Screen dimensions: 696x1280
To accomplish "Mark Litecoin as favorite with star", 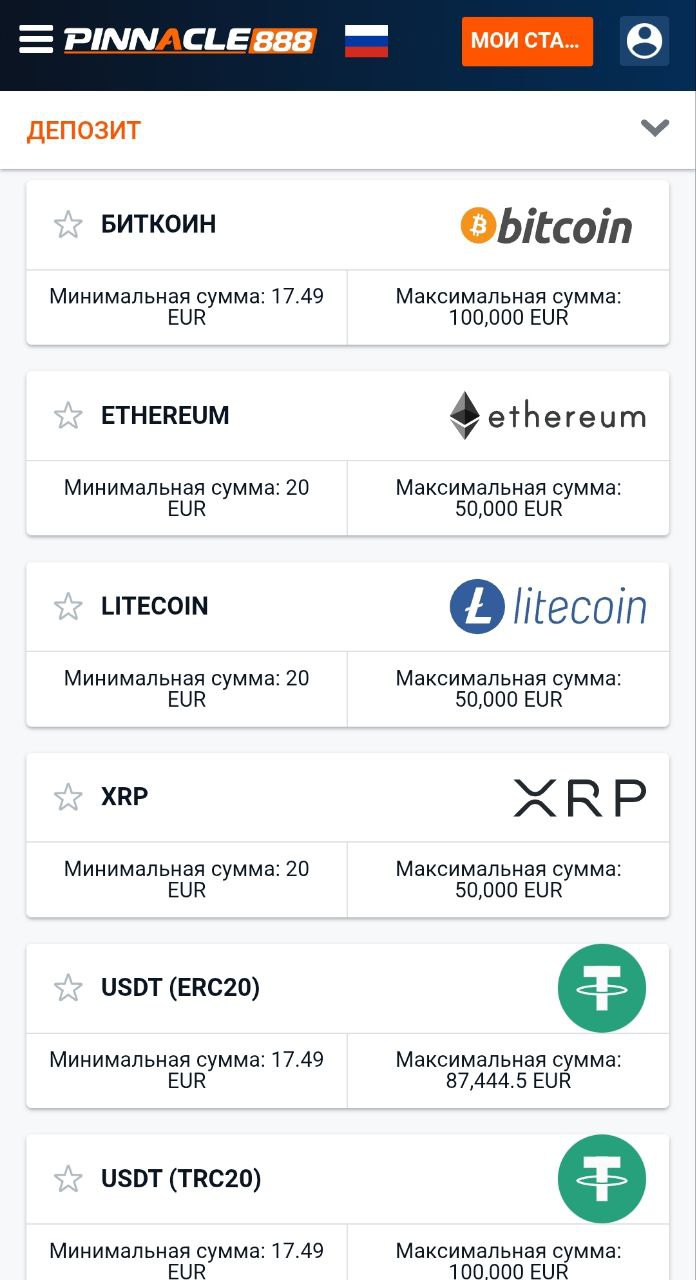I will (x=68, y=607).
